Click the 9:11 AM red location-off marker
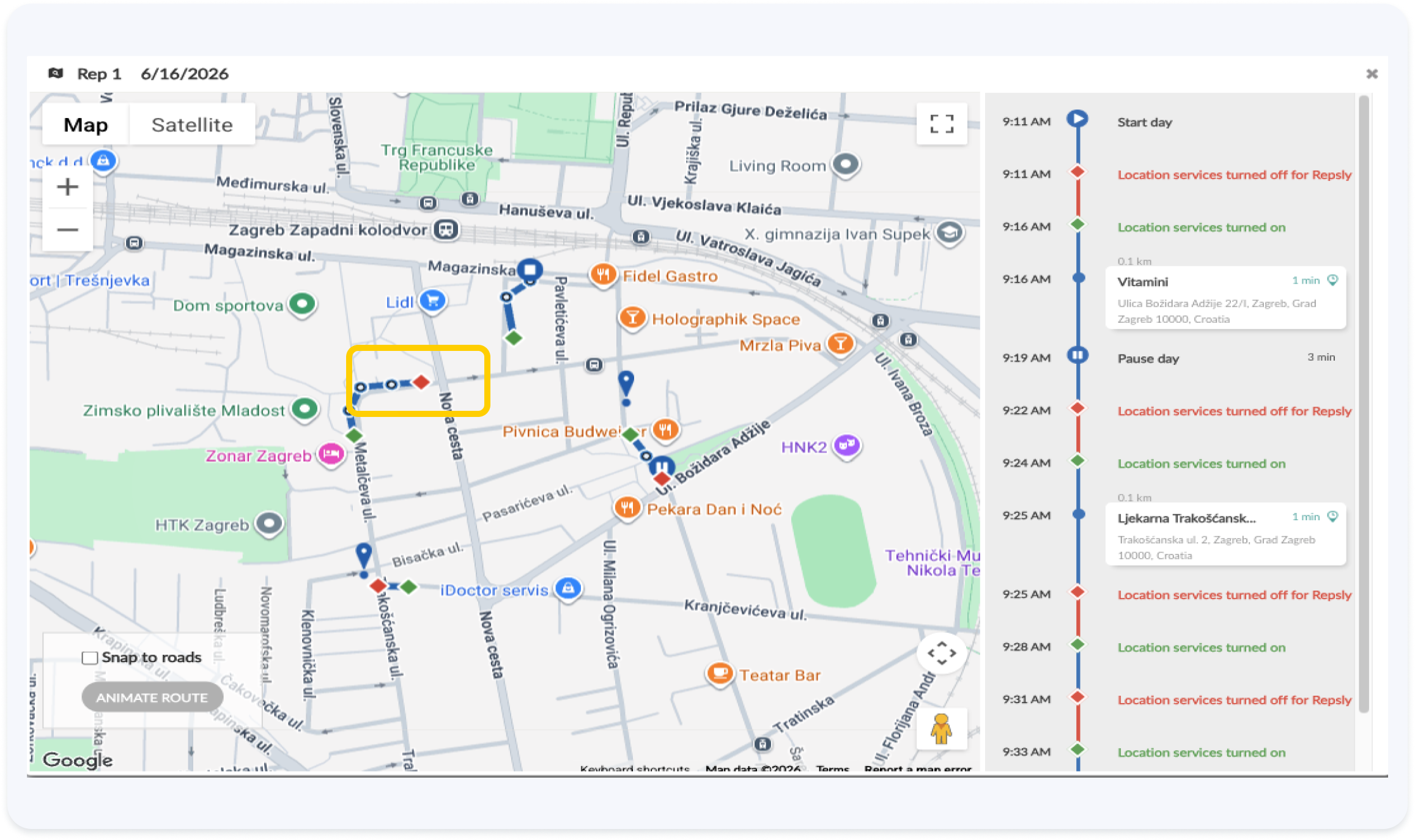The height and width of the screenshot is (840, 1415). tap(1077, 172)
